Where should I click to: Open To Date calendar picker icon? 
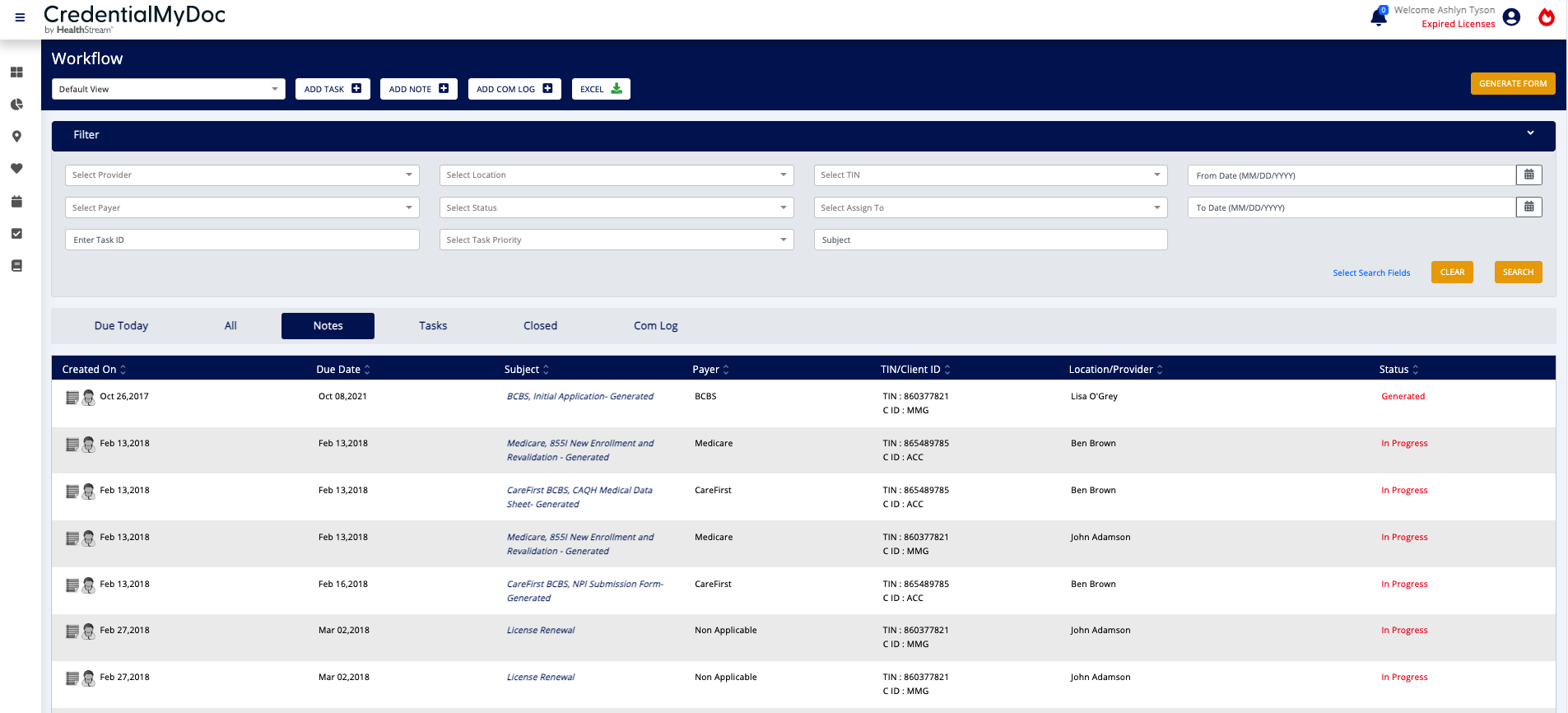click(x=1528, y=207)
